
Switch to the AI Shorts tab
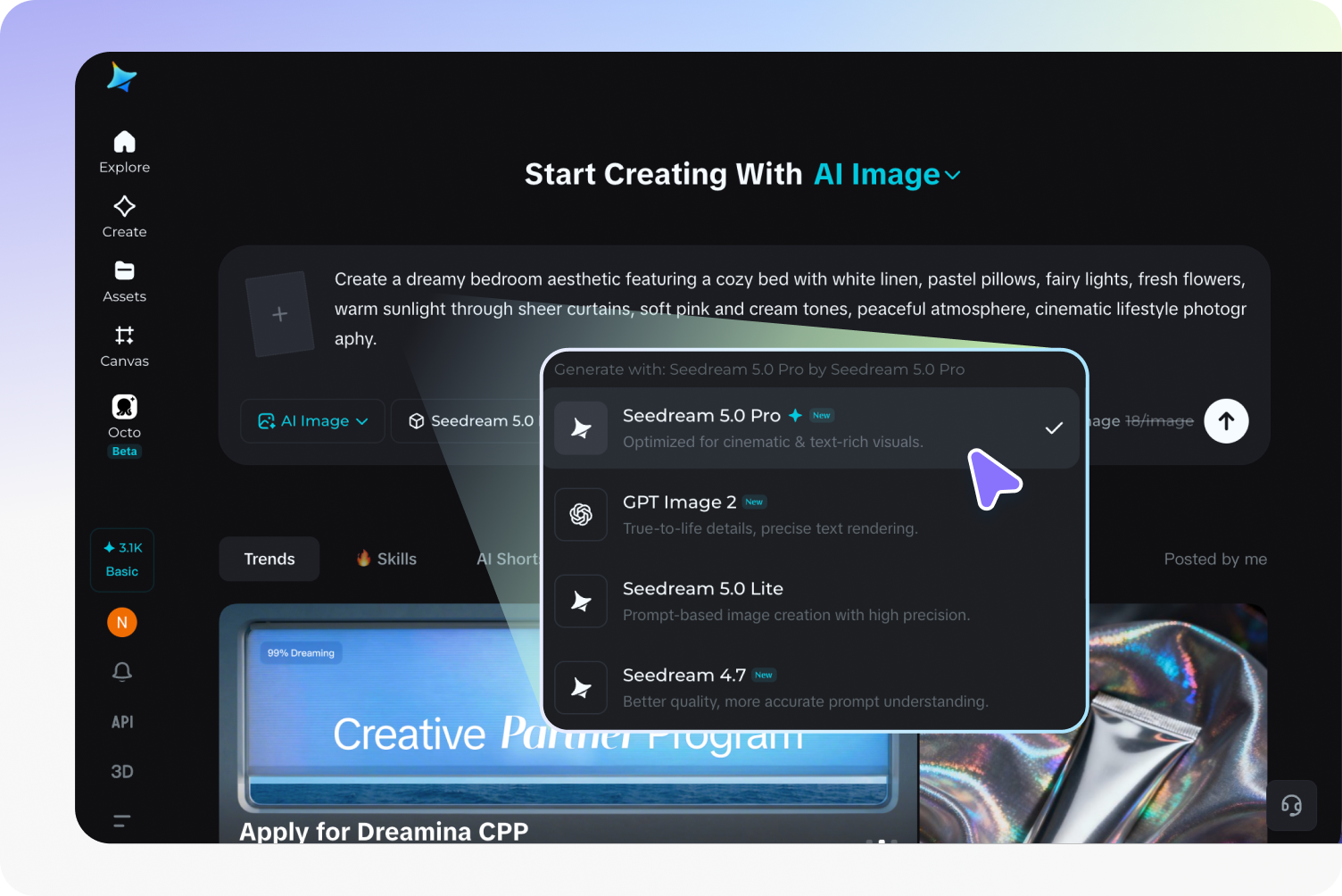coord(509,560)
